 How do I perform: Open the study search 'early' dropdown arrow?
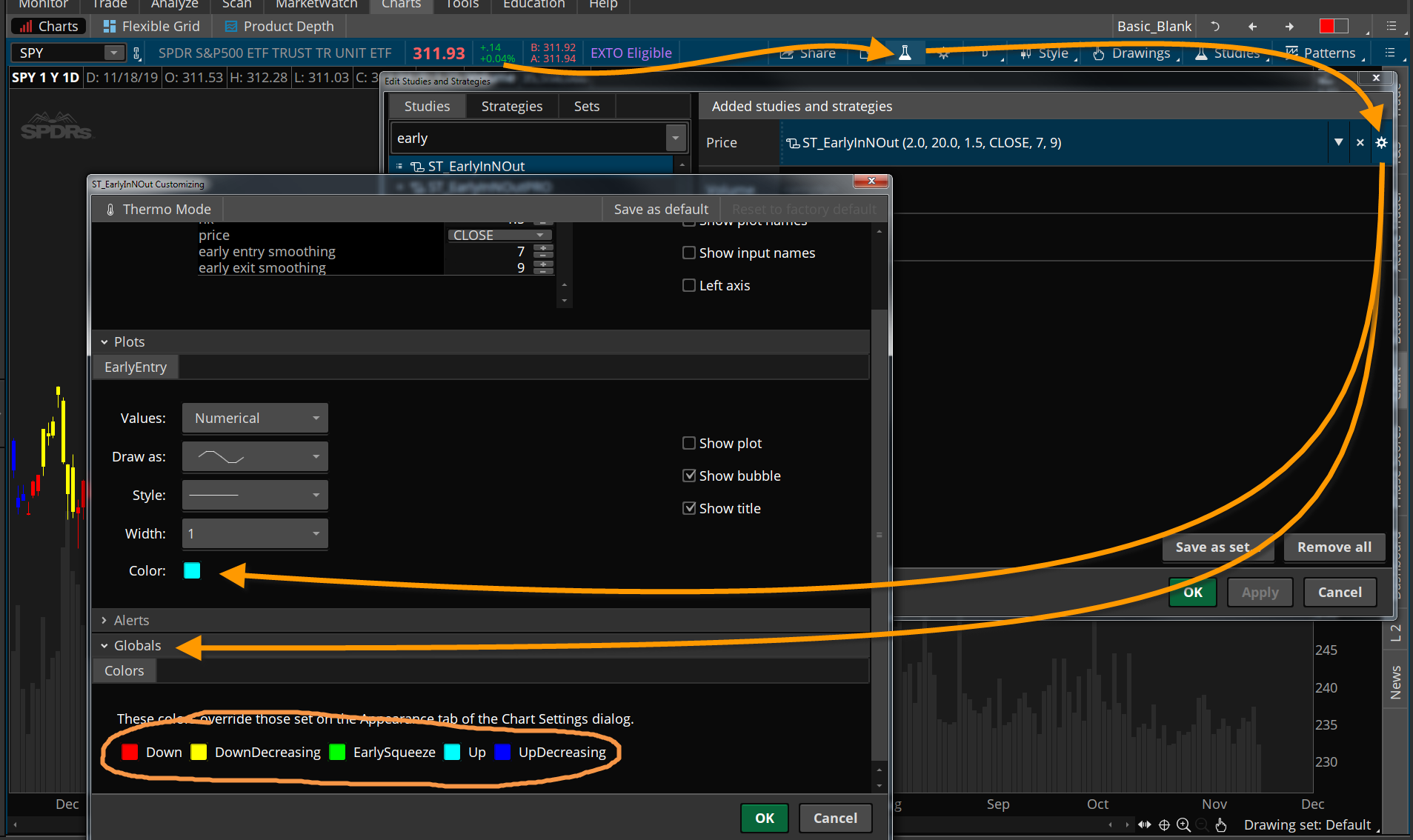pyautogui.click(x=675, y=138)
